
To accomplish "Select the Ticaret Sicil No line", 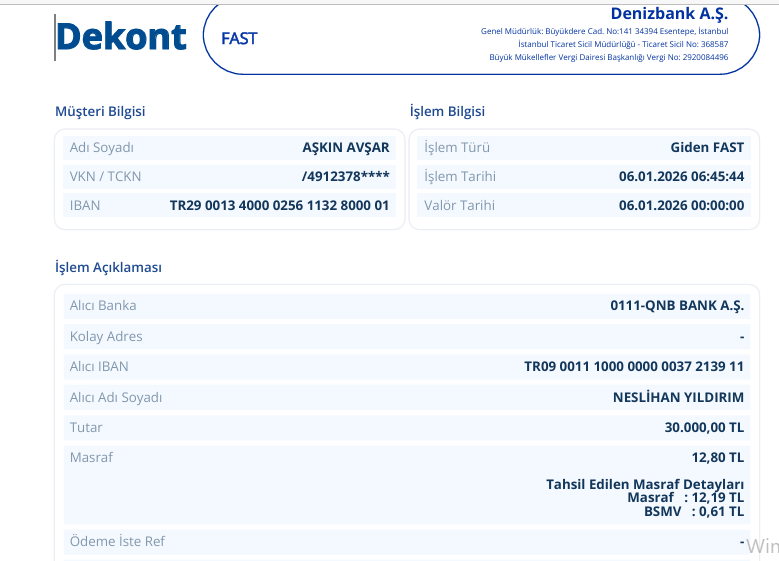I will pos(623,44).
